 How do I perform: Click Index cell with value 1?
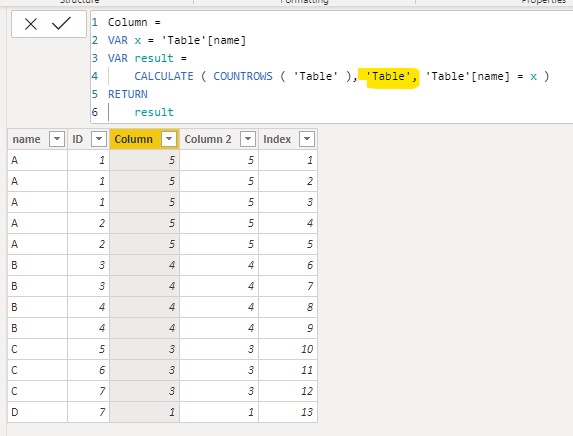288,160
